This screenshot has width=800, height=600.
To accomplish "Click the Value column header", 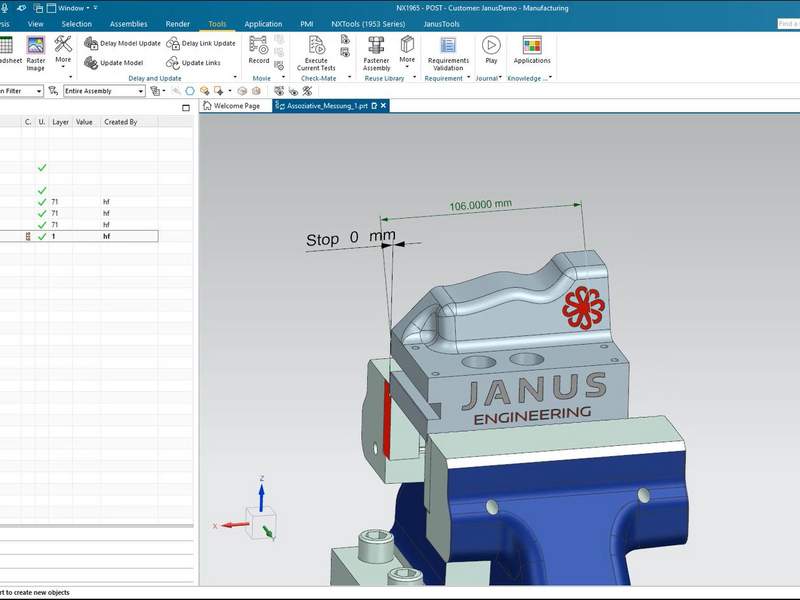I will coord(84,122).
